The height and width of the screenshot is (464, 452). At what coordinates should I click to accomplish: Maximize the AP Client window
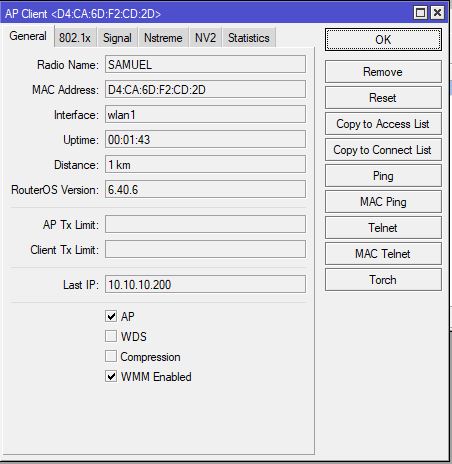tap(420, 13)
